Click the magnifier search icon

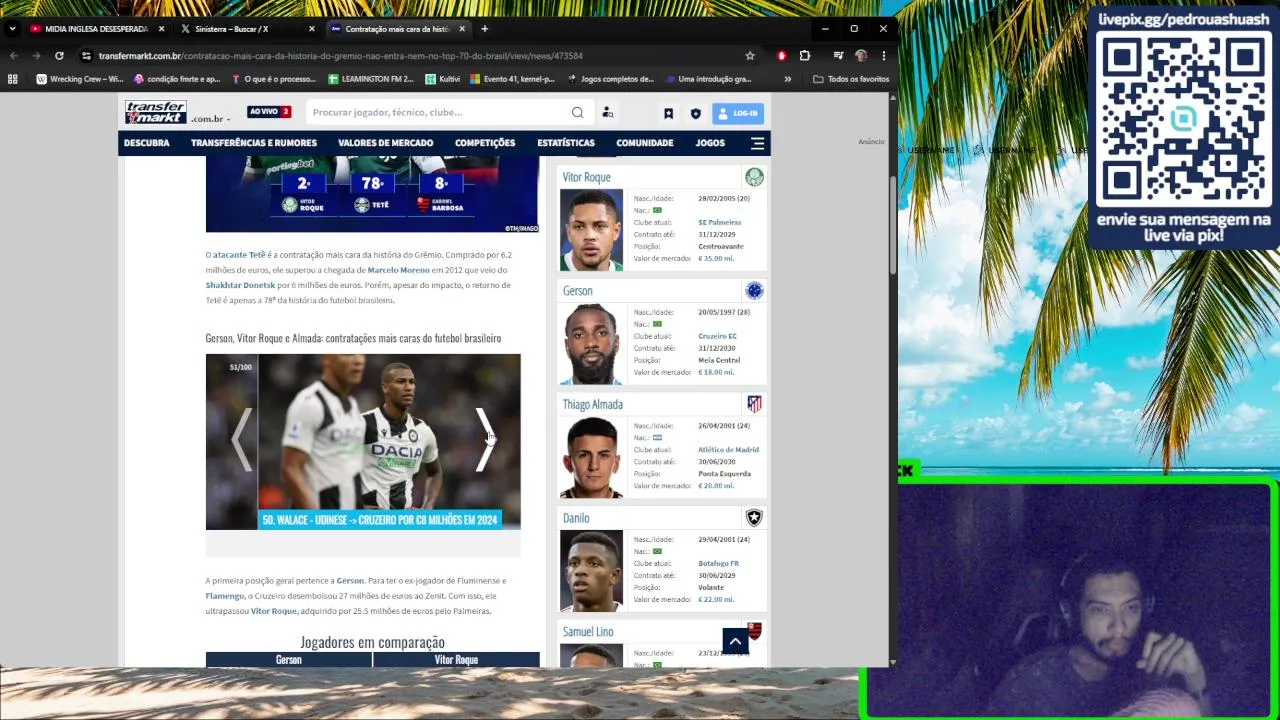click(x=577, y=113)
